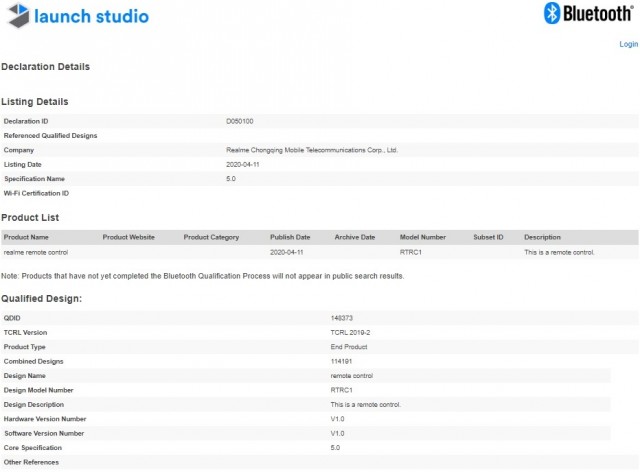
Task: Click the QDID label
Action: coord(12,318)
